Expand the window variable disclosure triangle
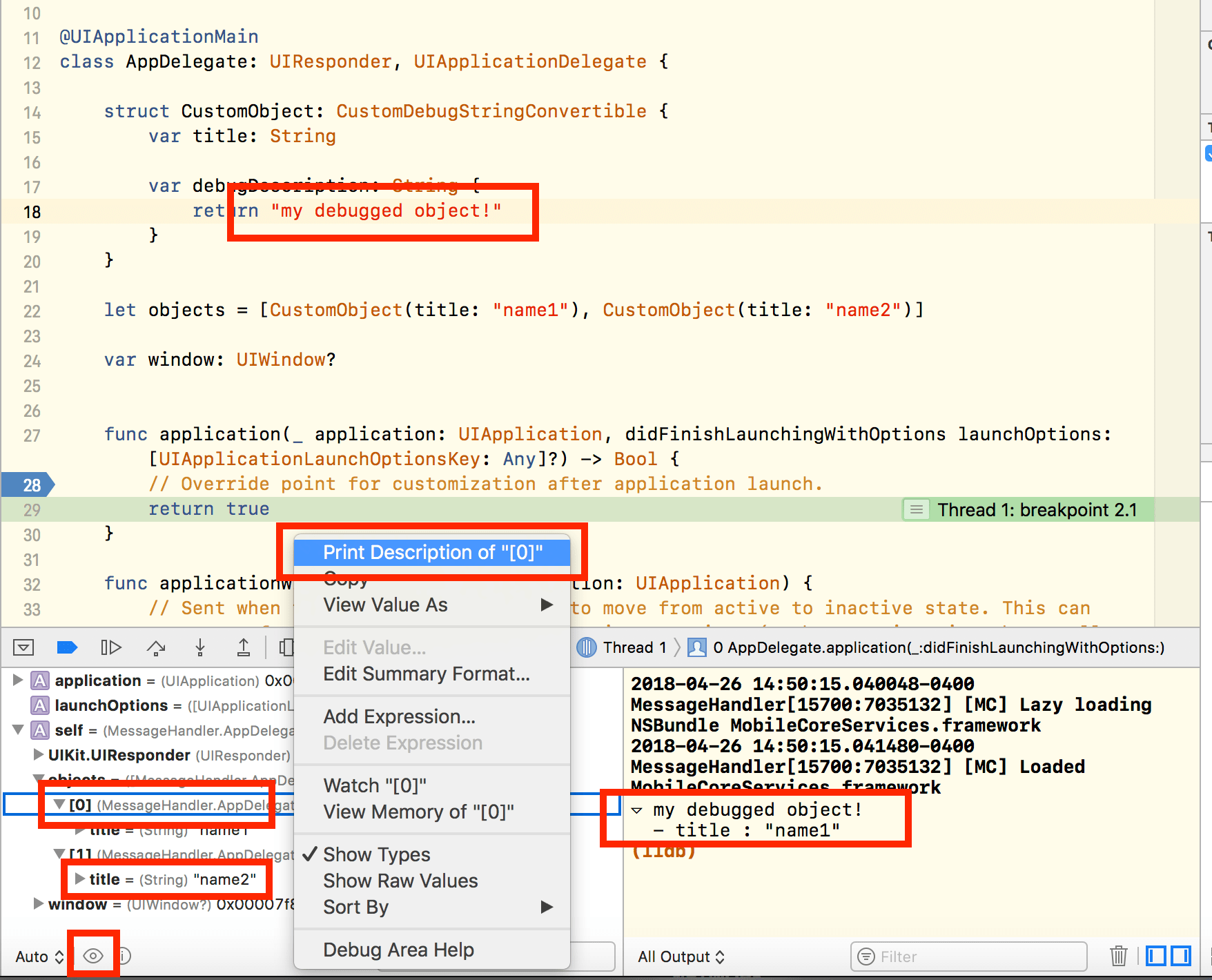The width and height of the screenshot is (1212, 980). pyautogui.click(x=39, y=904)
